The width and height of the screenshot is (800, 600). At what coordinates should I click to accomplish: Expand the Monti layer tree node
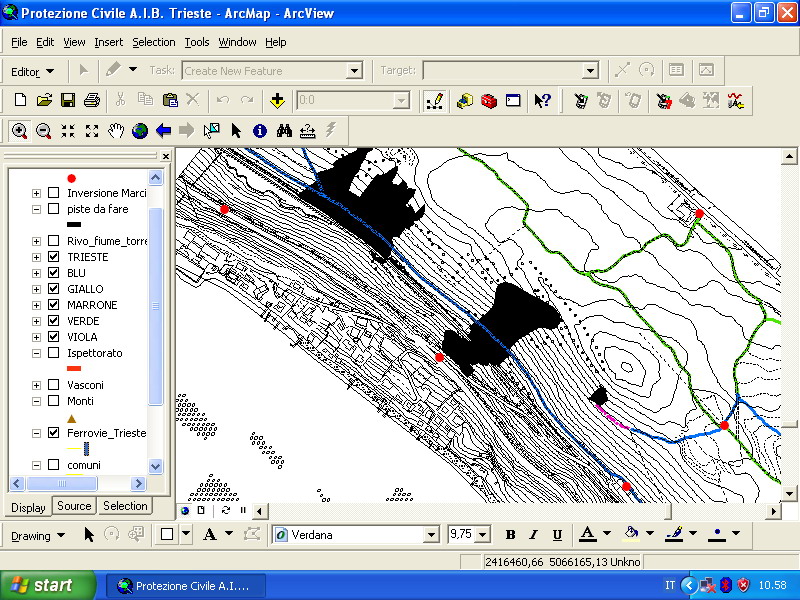point(37,401)
